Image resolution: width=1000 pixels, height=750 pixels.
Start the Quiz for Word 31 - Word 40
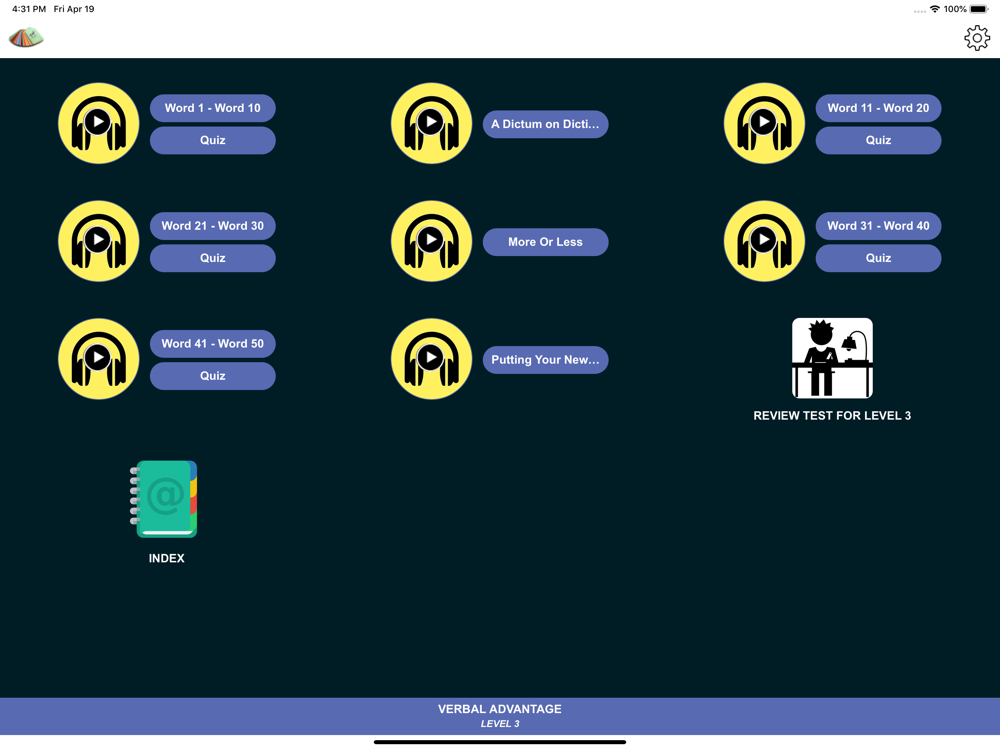[878, 258]
